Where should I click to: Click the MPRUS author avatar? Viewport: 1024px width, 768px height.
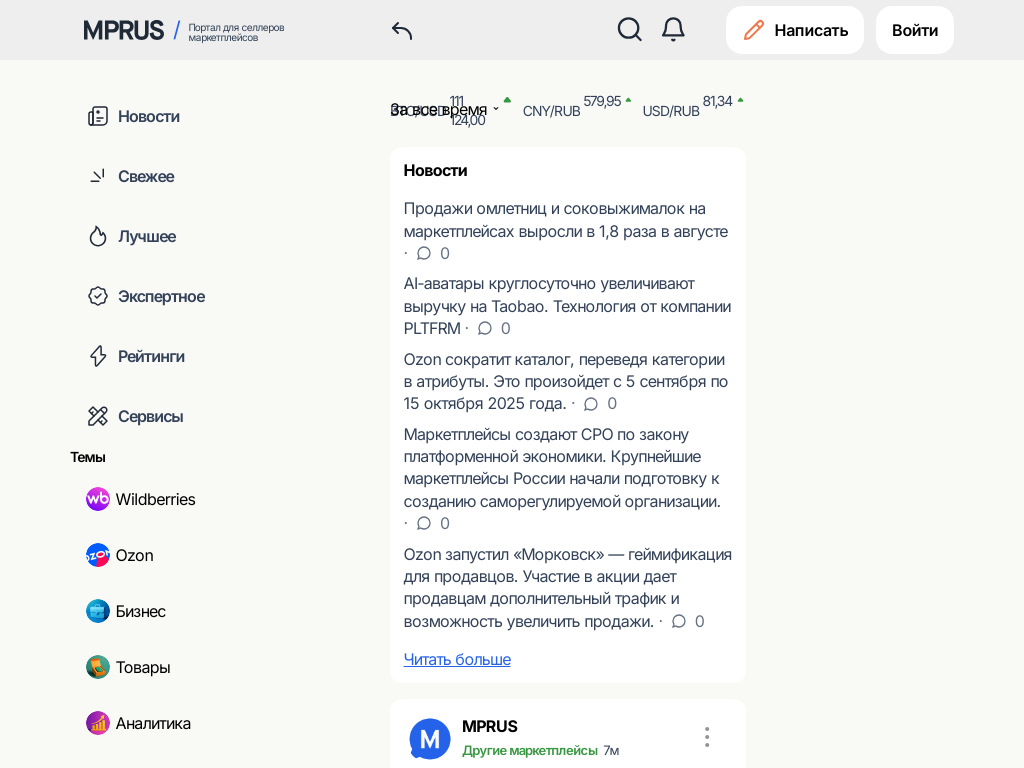[x=430, y=739]
